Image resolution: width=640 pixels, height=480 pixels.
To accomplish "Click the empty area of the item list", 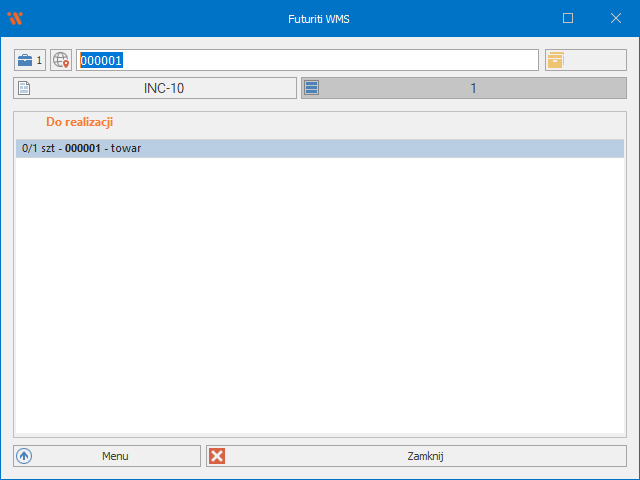I will coord(318,300).
